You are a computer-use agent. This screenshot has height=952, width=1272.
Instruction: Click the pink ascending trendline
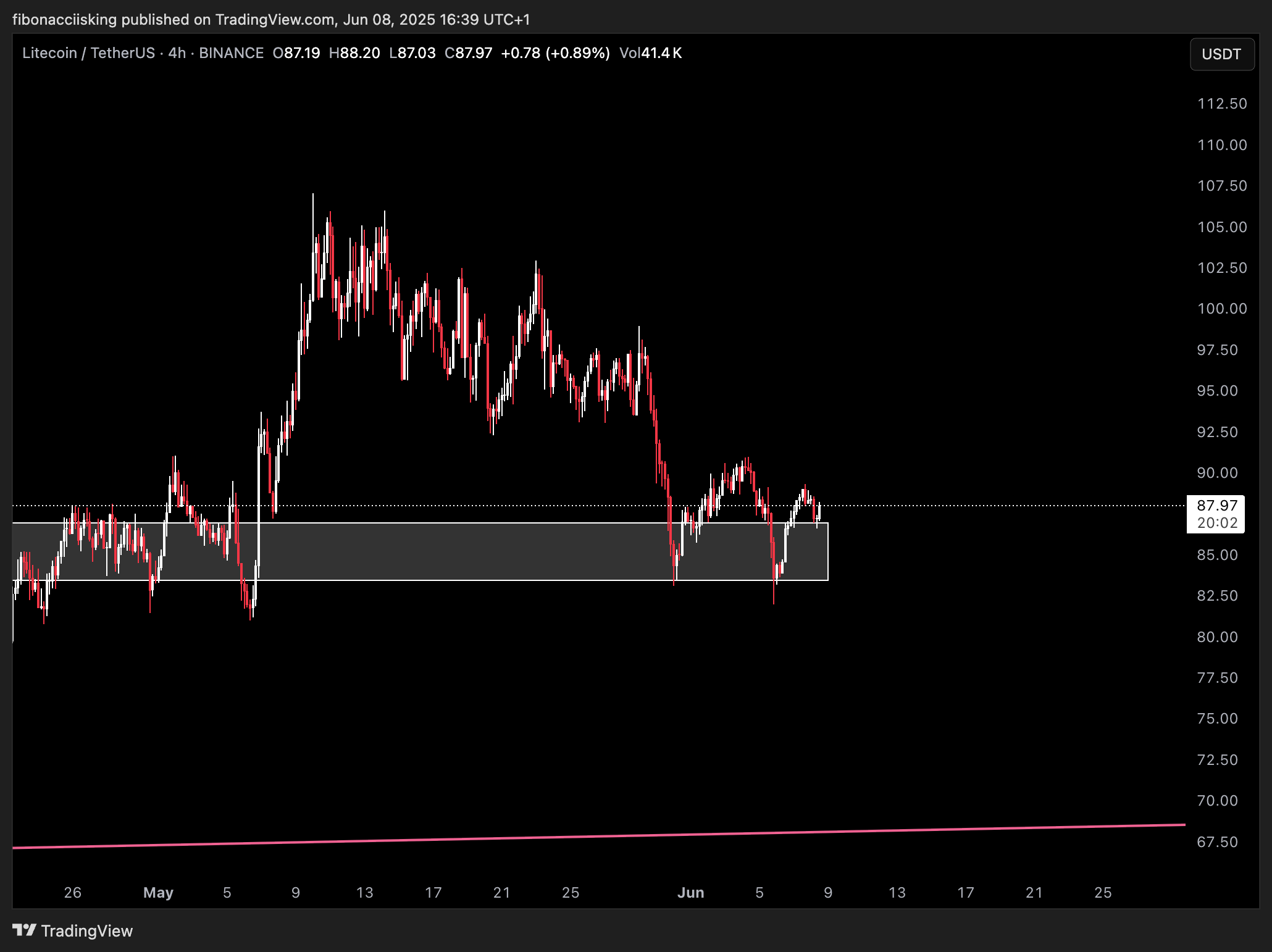(599, 836)
